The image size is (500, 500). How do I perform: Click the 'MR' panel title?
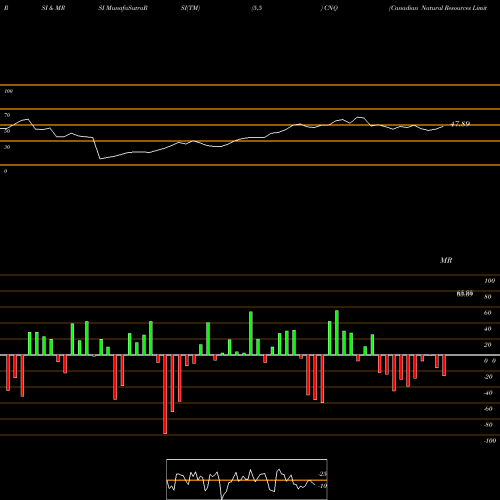[x=446, y=260]
